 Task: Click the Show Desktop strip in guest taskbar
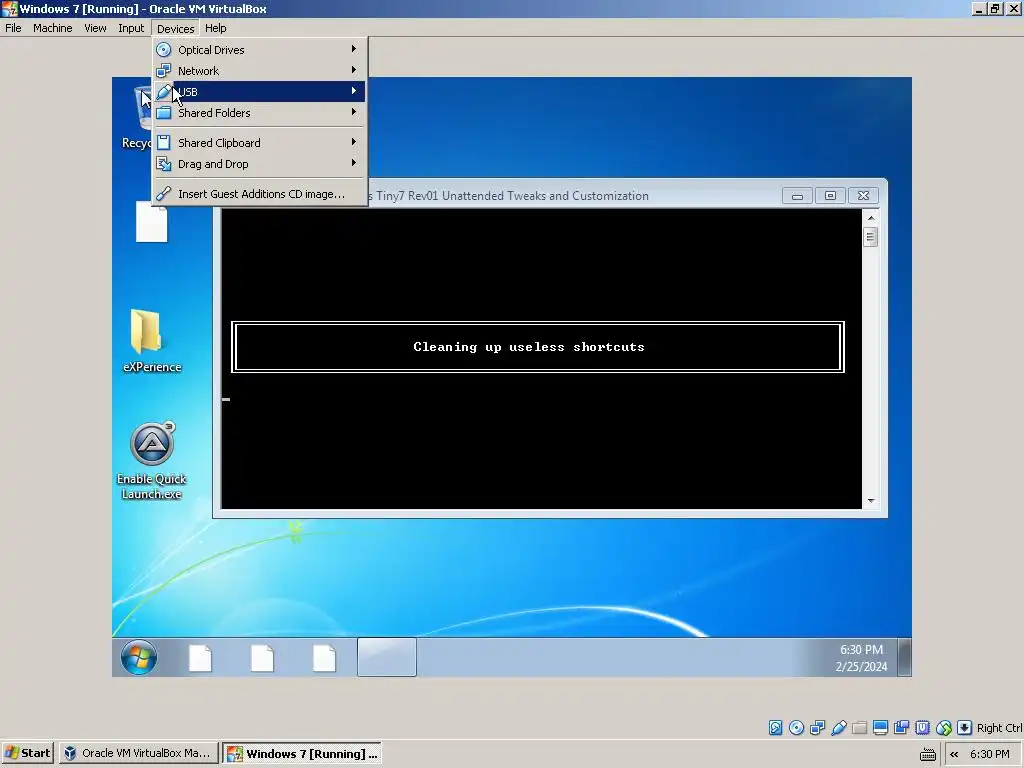coord(904,657)
